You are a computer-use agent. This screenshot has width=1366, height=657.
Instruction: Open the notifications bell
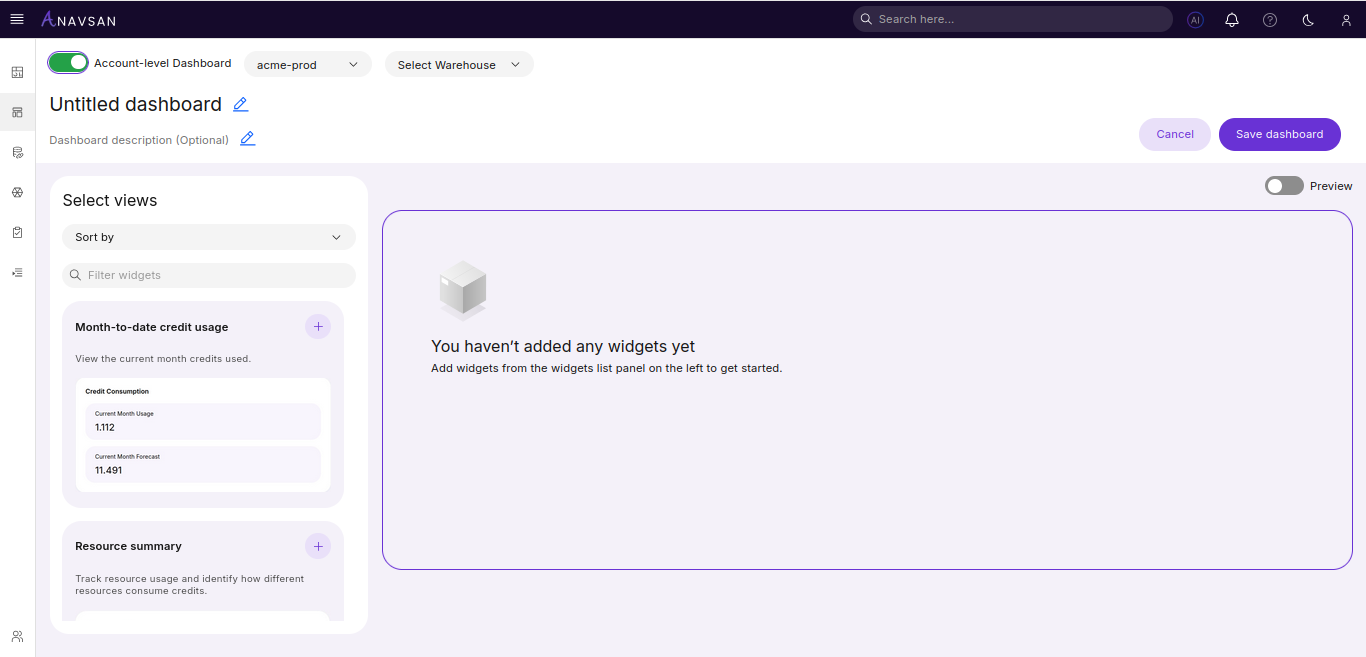pos(1232,19)
